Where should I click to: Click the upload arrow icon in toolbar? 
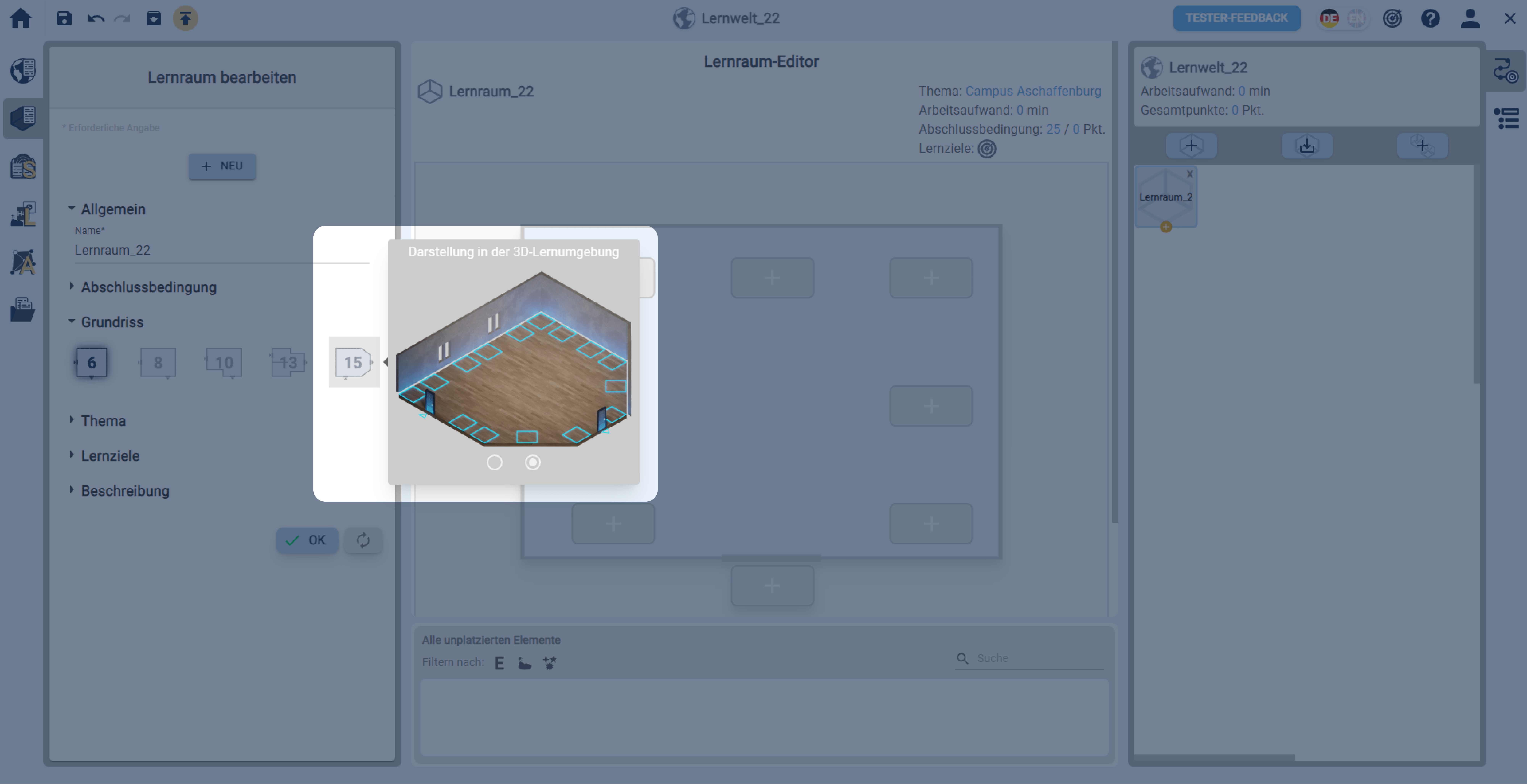coord(186,18)
